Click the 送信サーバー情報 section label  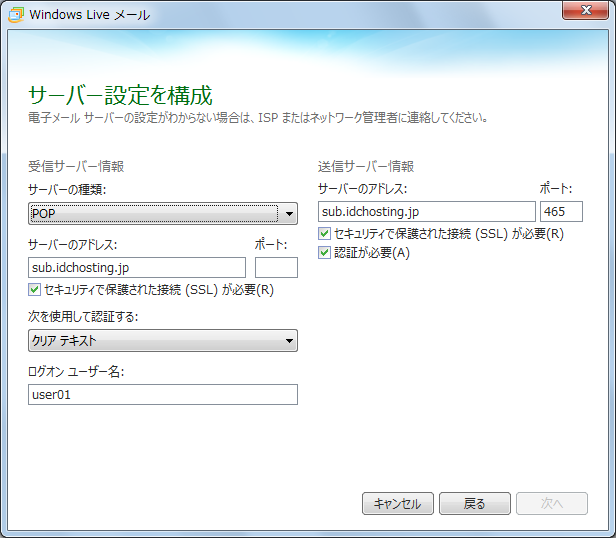pyautogui.click(x=366, y=167)
